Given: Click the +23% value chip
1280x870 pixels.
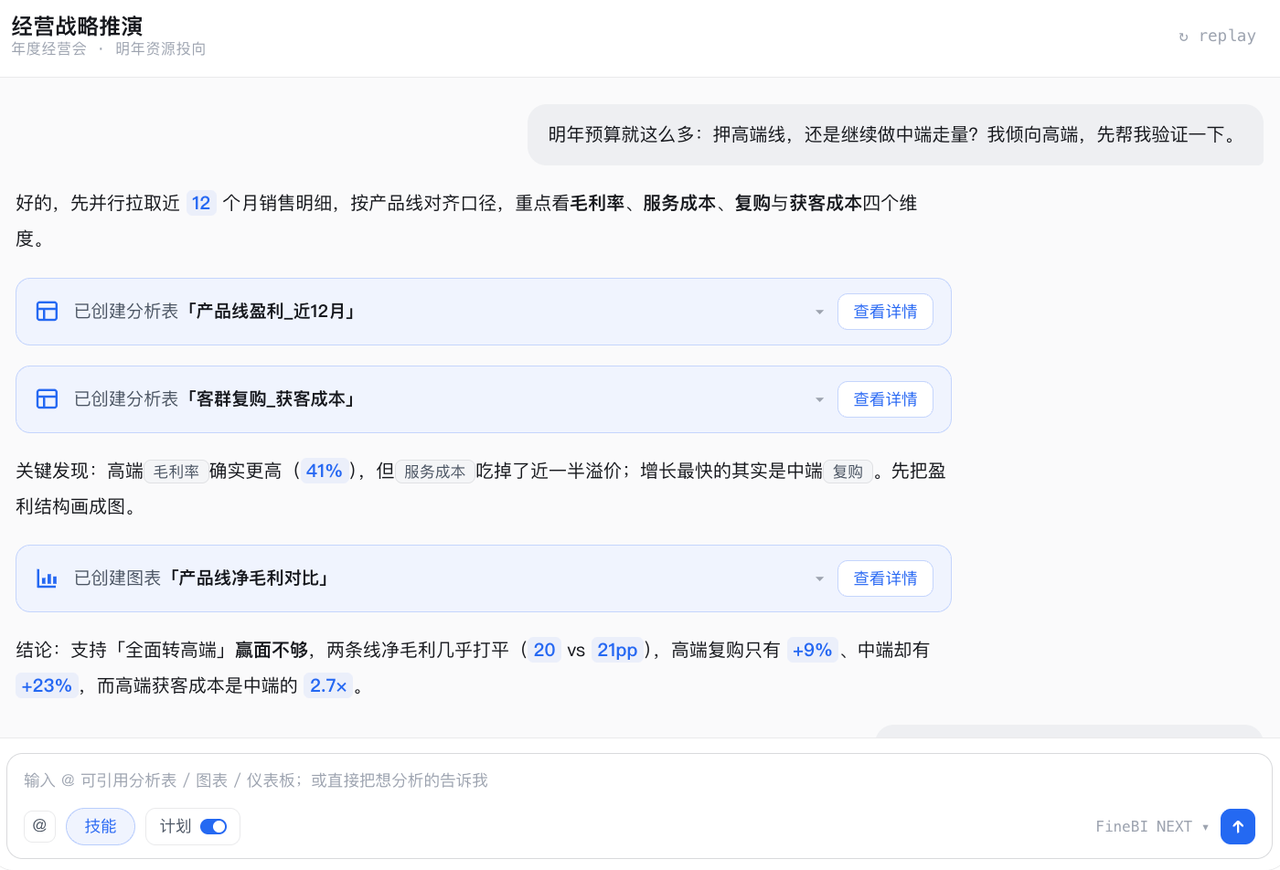Looking at the screenshot, I should (x=46, y=686).
